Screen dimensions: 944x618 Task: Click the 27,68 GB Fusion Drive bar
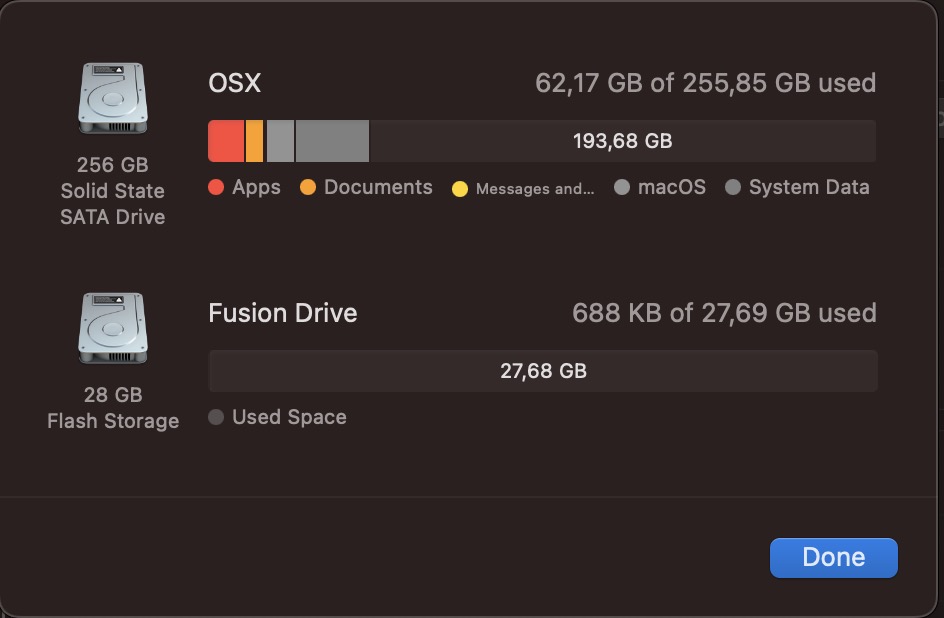[x=543, y=371]
